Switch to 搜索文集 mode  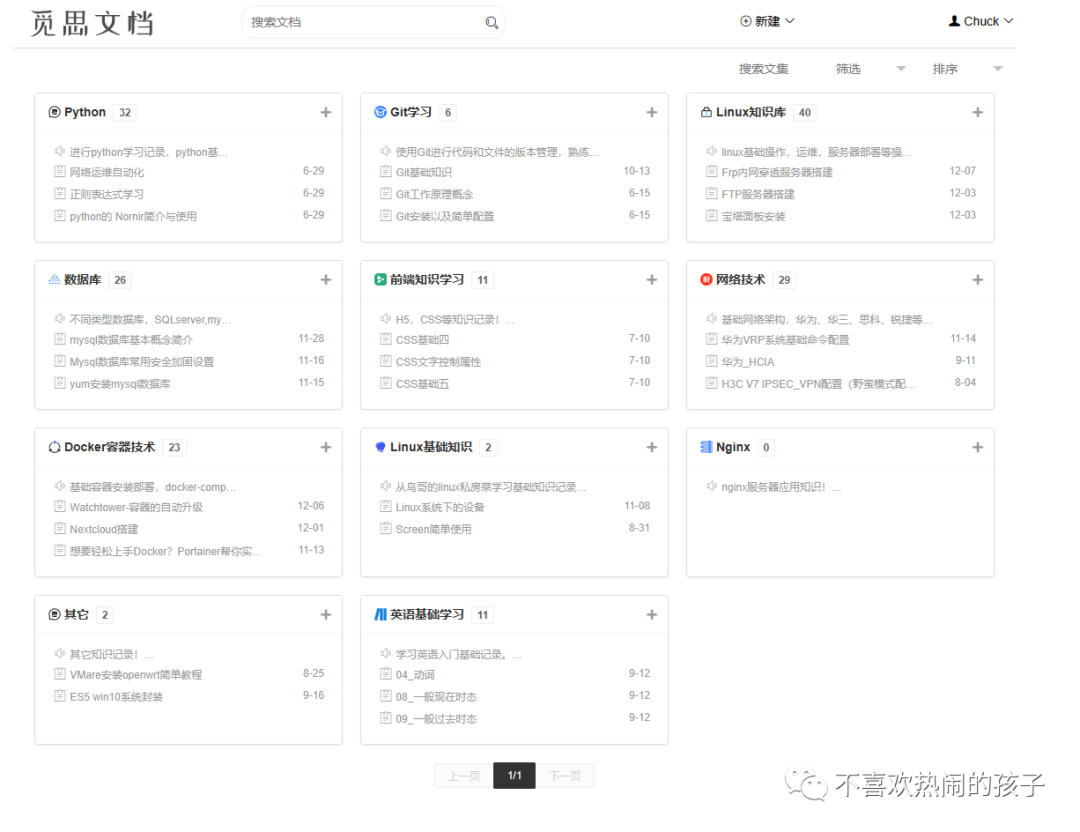763,68
